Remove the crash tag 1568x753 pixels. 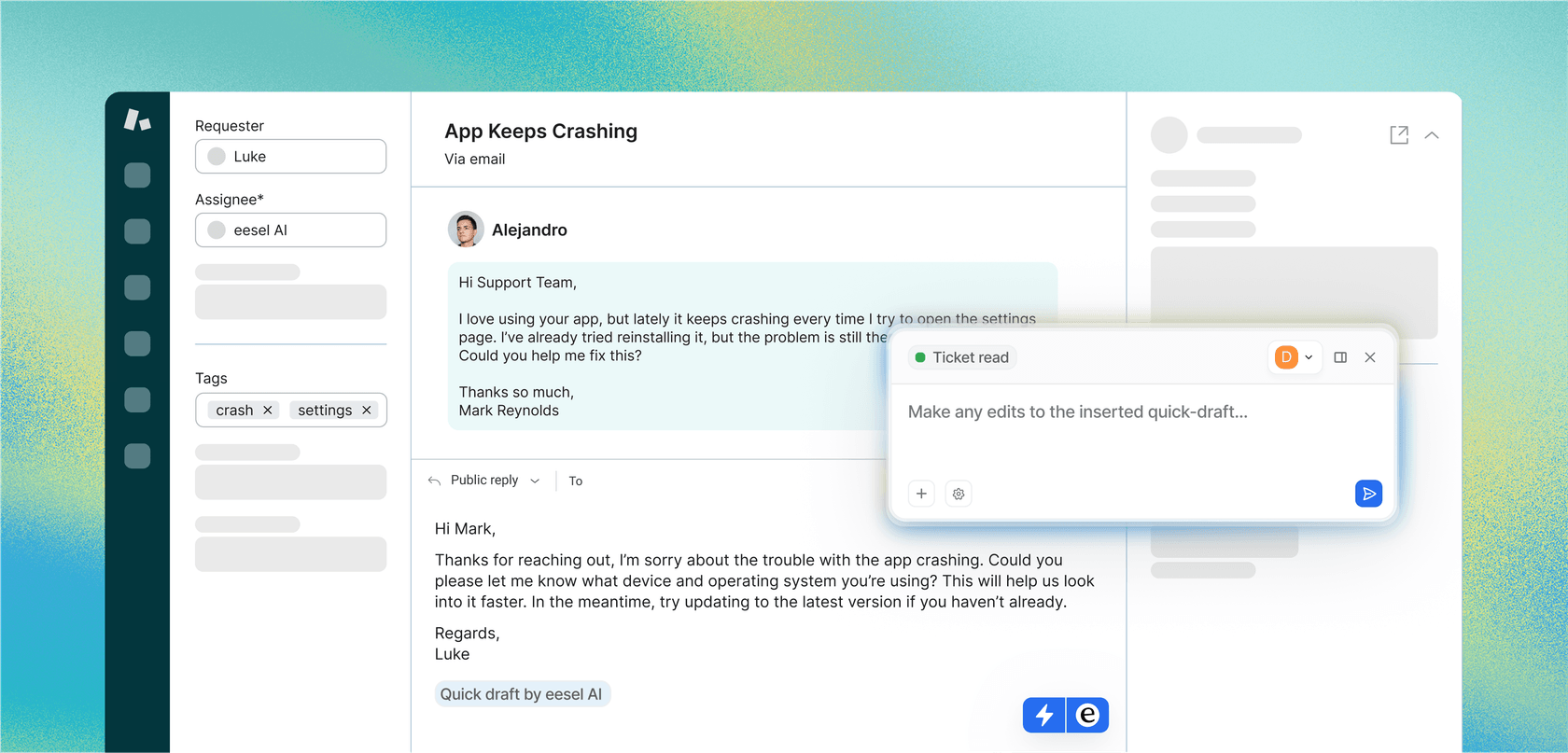click(x=268, y=411)
